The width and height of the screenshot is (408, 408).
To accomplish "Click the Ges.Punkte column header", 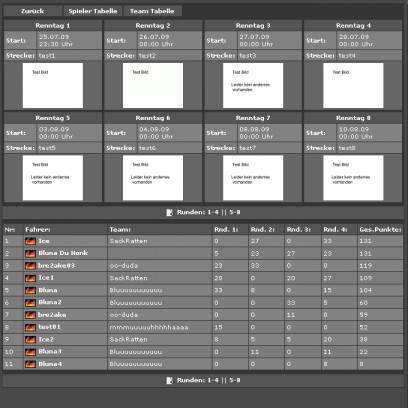I will [380, 230].
